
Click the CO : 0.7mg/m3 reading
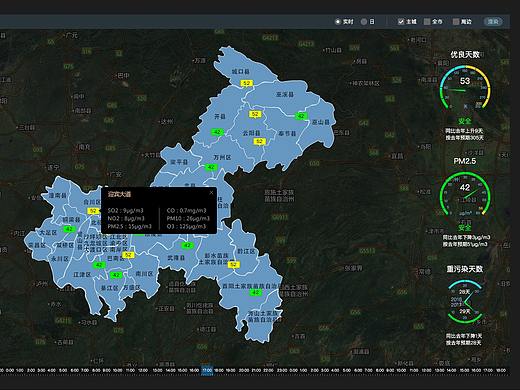pos(186,211)
